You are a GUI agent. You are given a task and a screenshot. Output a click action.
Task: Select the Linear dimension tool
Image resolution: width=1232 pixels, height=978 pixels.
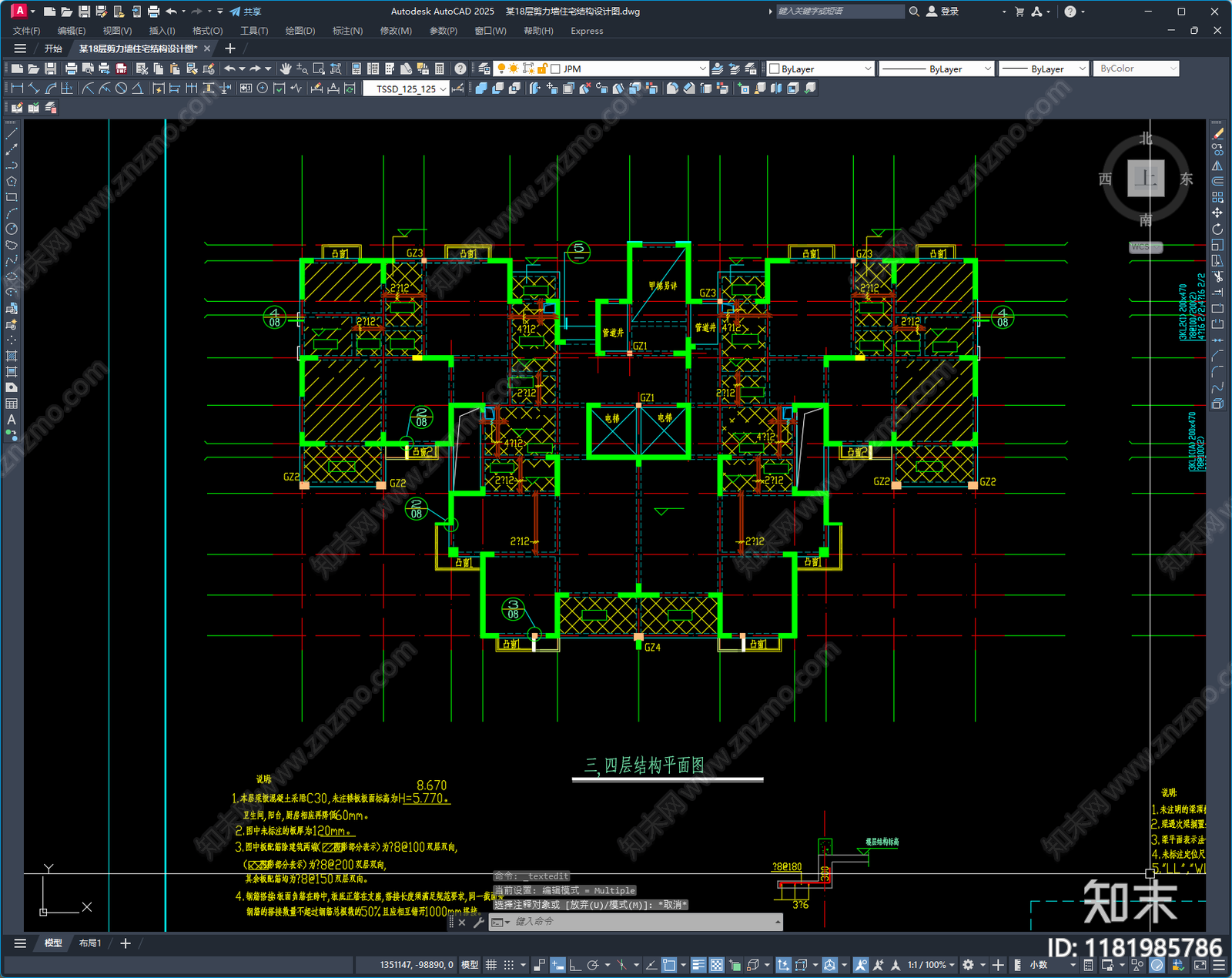click(17, 89)
